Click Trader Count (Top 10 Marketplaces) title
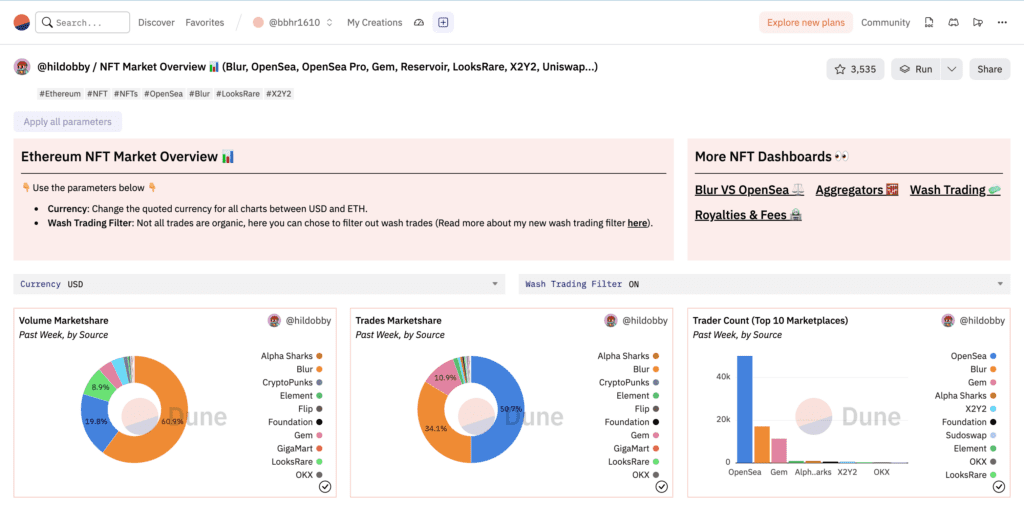This screenshot has height=506, width=1024. click(770, 321)
